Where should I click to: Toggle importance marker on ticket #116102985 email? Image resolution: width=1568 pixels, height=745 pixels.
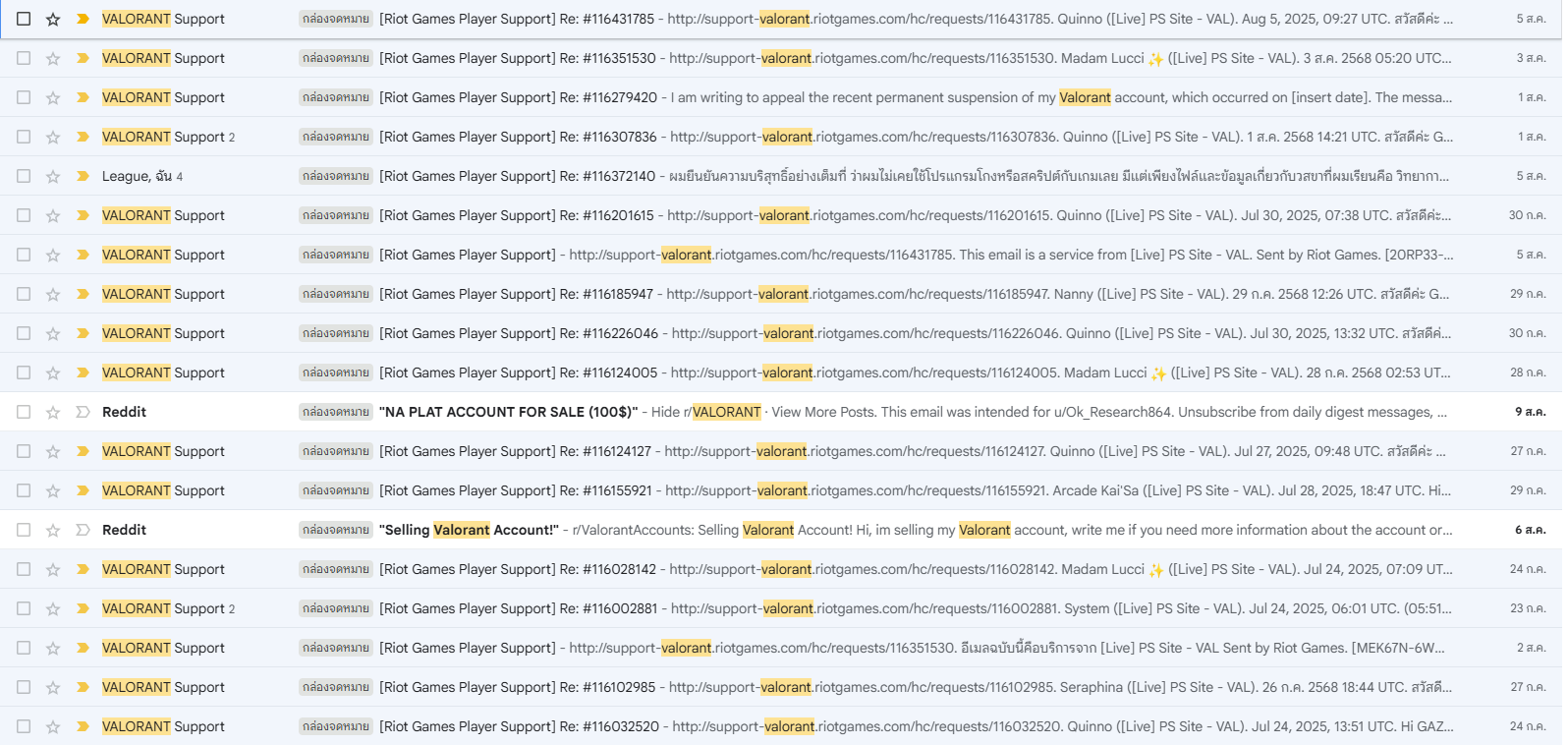pyautogui.click(x=83, y=687)
